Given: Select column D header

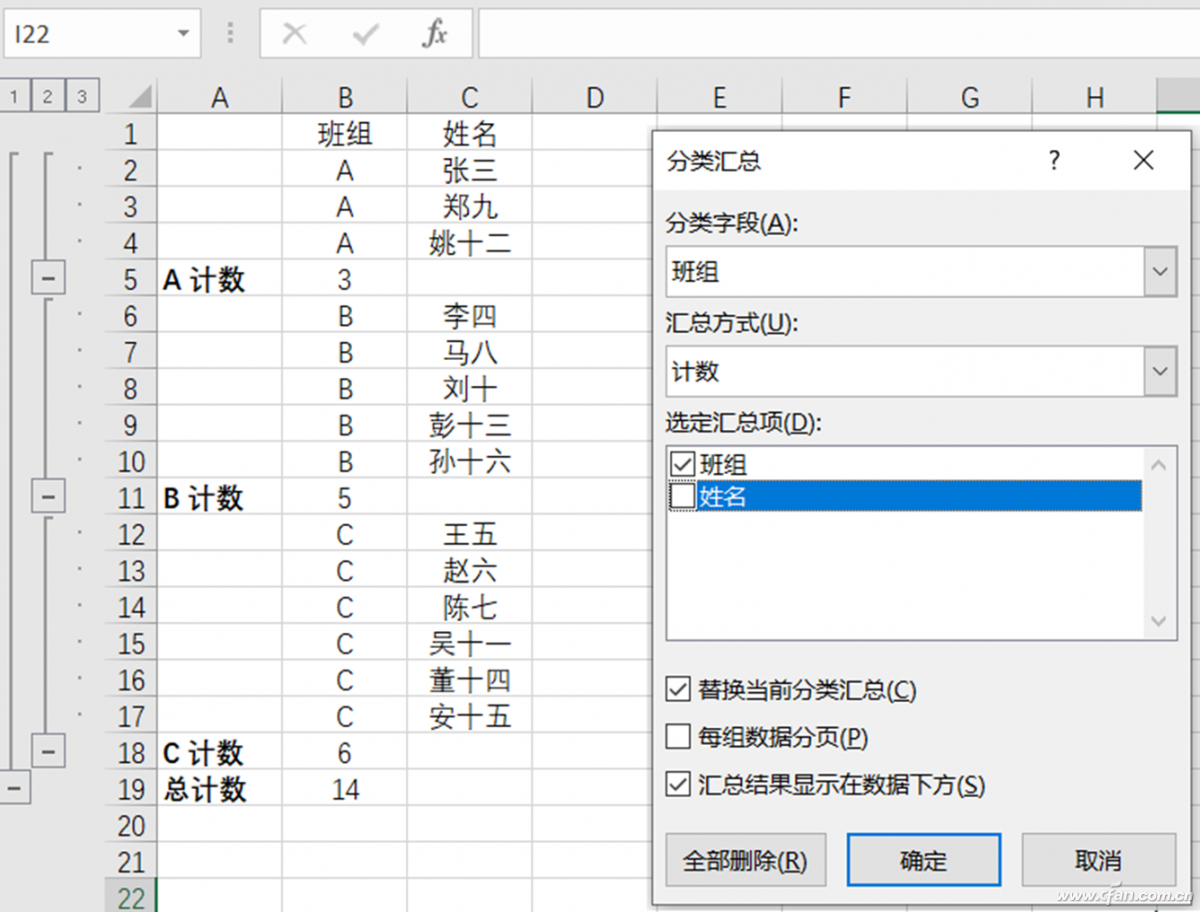Looking at the screenshot, I should coord(595,97).
